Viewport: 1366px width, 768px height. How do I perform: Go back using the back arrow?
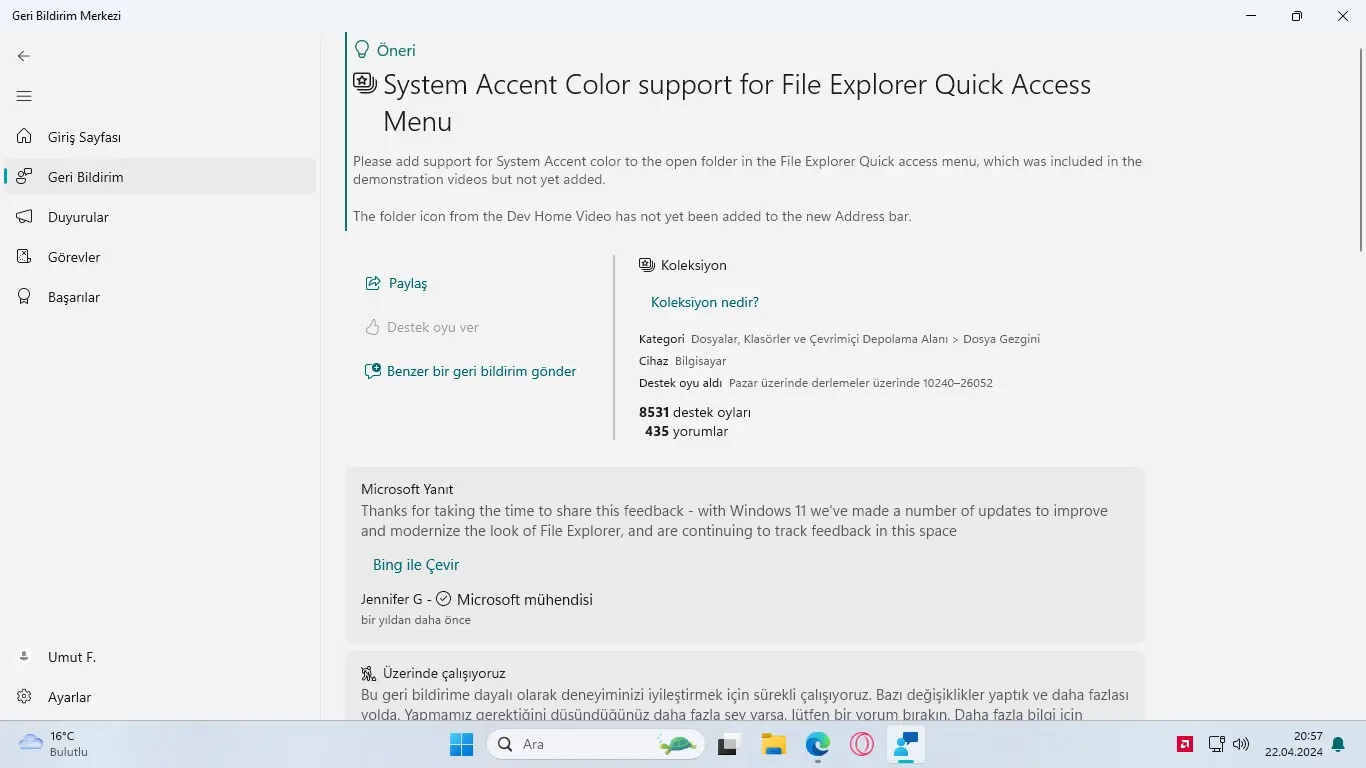[x=24, y=56]
